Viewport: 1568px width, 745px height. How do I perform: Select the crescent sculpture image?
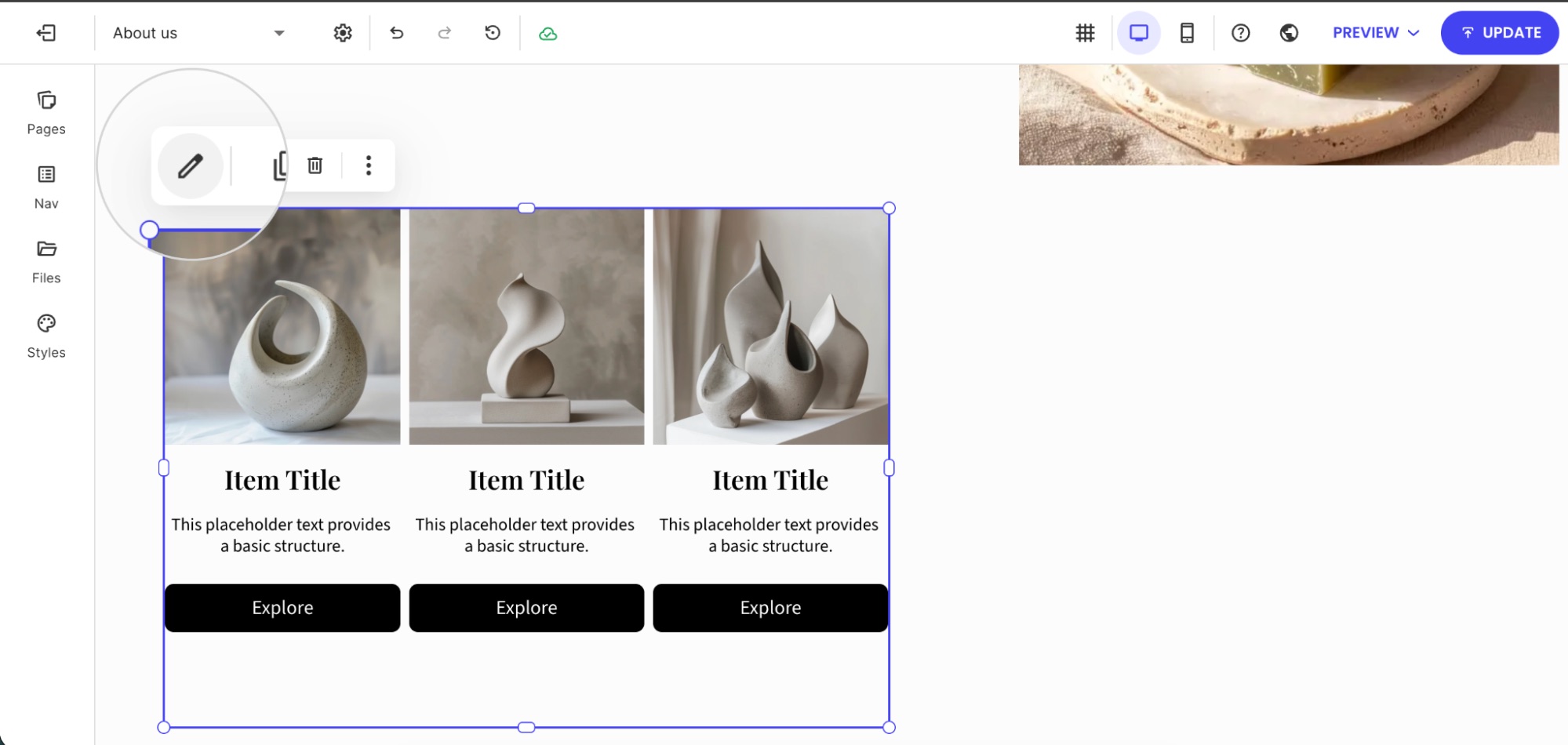pyautogui.click(x=282, y=327)
